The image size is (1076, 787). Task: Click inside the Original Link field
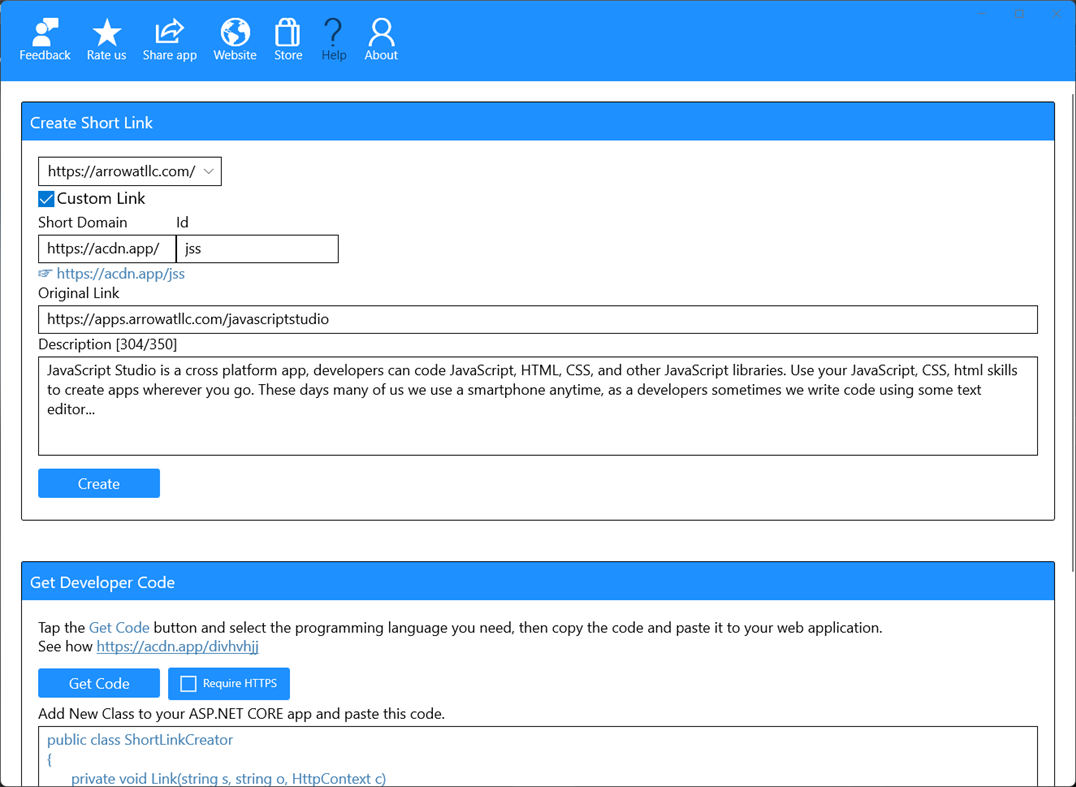click(538, 319)
